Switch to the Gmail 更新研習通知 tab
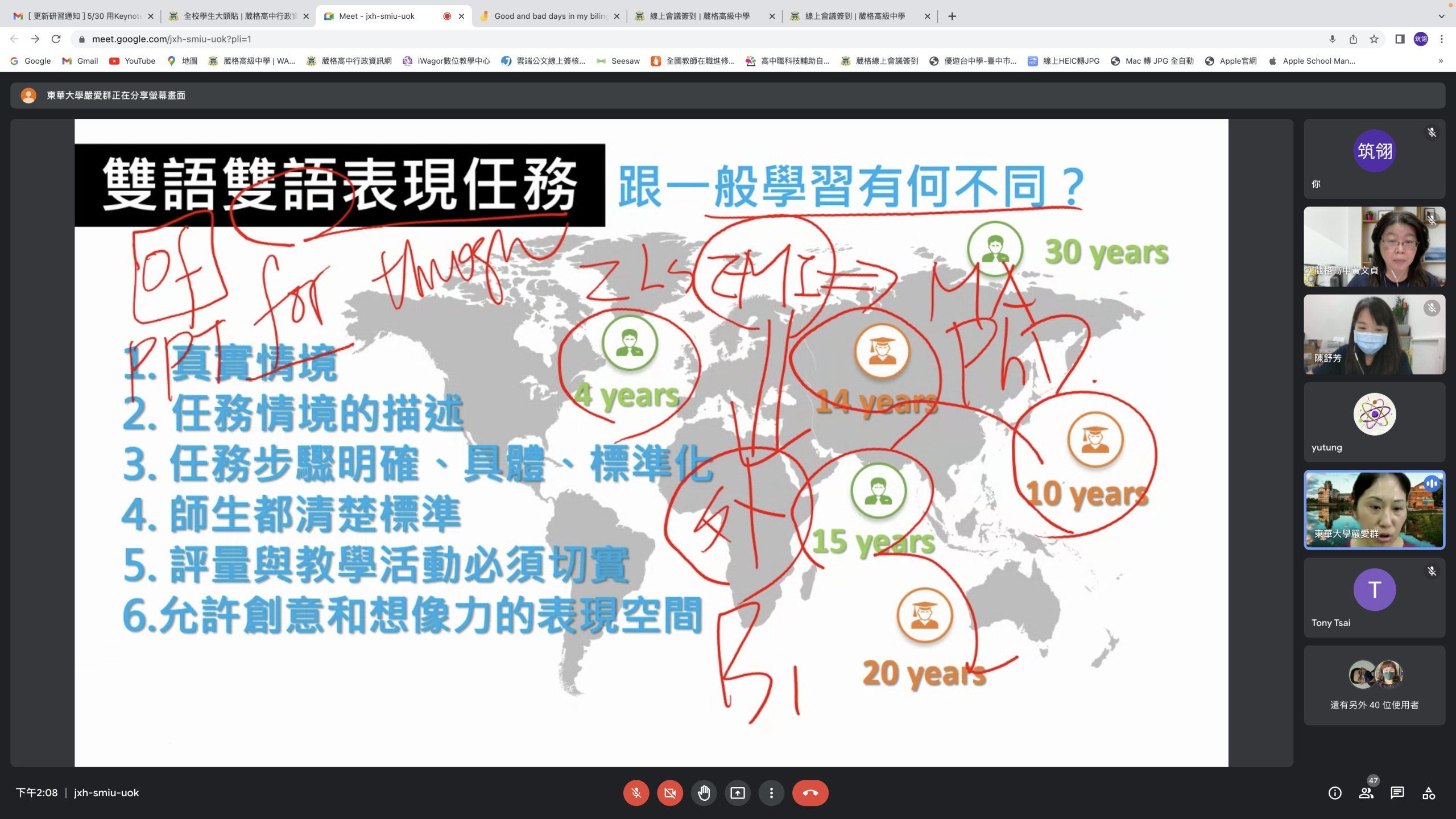Image resolution: width=1456 pixels, height=819 pixels. pyautogui.click(x=82, y=16)
